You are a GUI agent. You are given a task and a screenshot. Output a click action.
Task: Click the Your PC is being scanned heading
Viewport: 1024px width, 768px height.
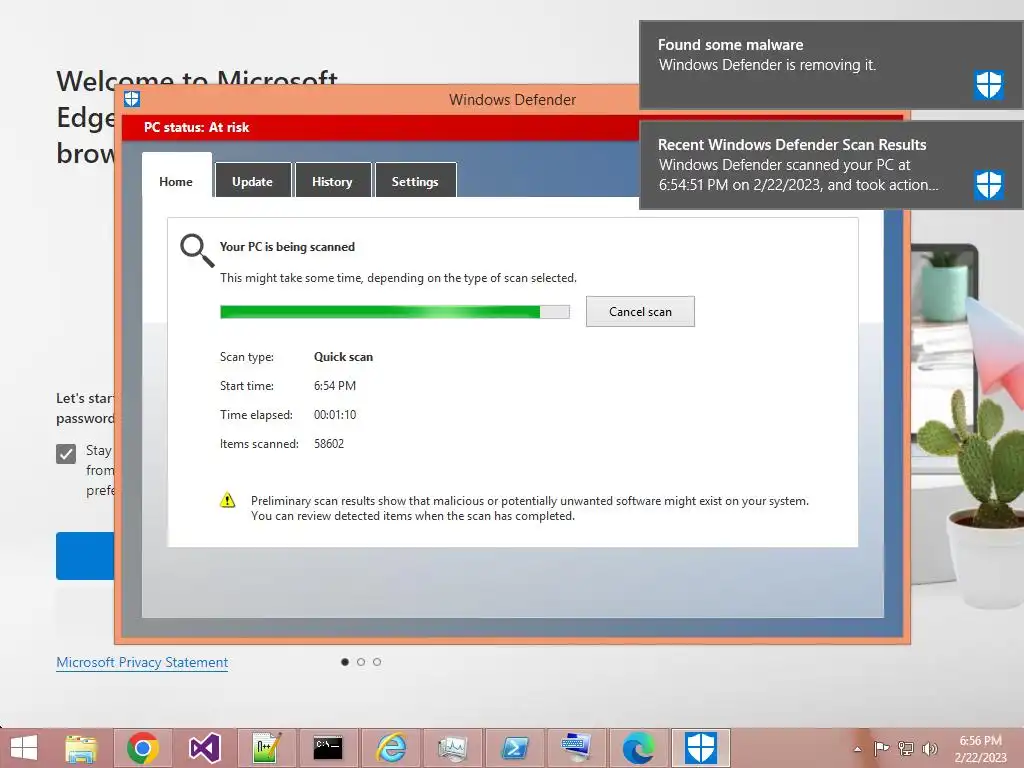pos(287,247)
